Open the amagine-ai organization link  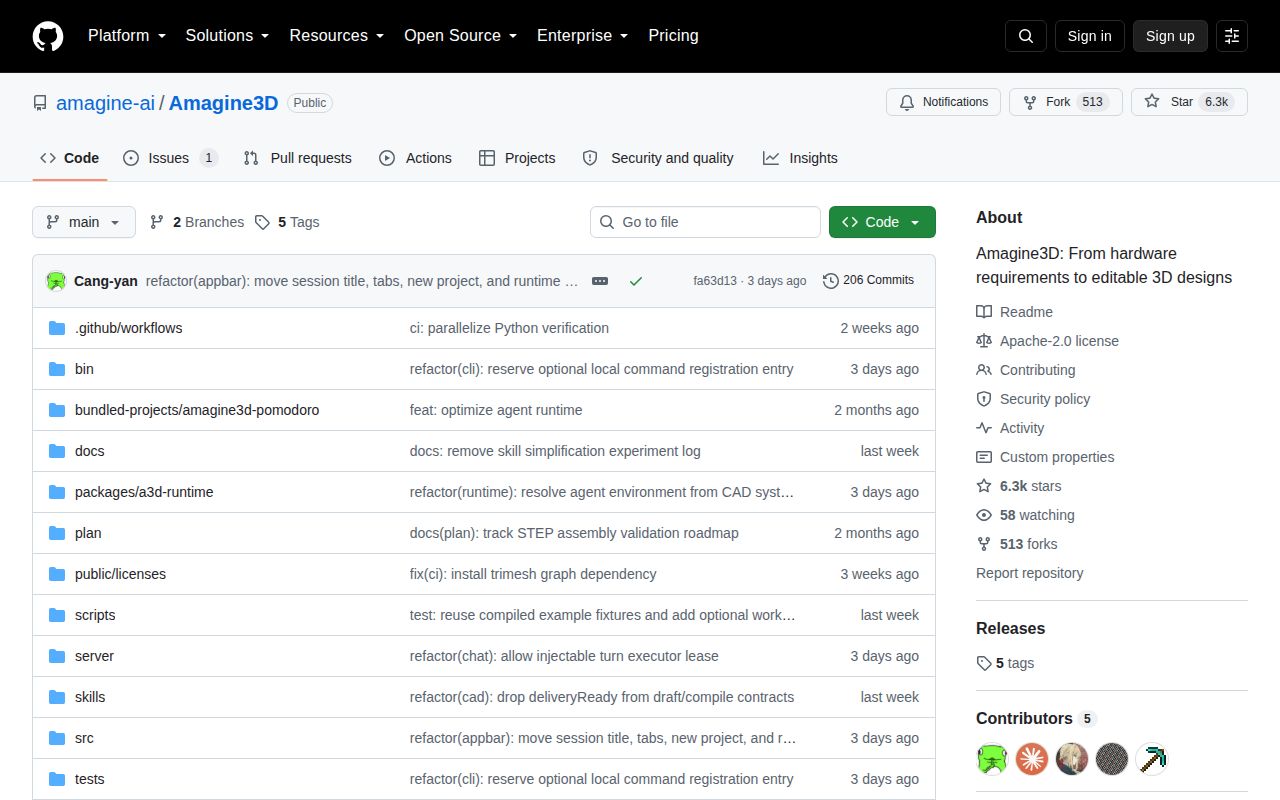pos(105,103)
